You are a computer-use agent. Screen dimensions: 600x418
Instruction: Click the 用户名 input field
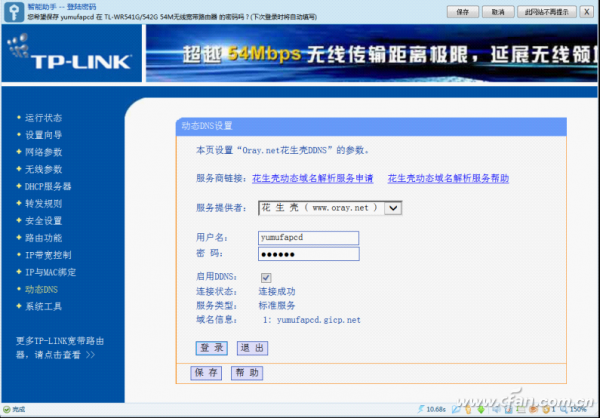click(307, 237)
